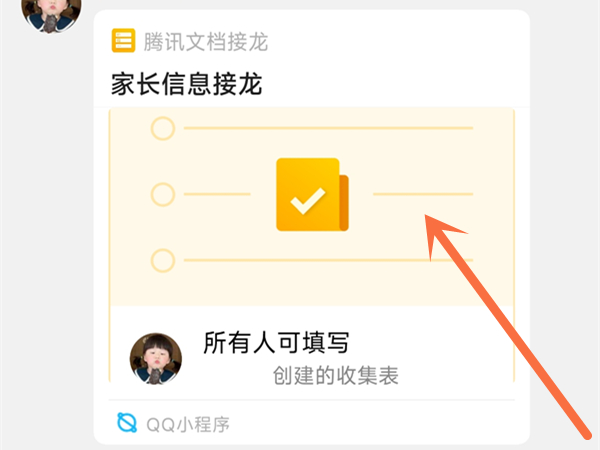Tap the QQ mini program planet icon
The width and height of the screenshot is (600, 450).
[127, 423]
